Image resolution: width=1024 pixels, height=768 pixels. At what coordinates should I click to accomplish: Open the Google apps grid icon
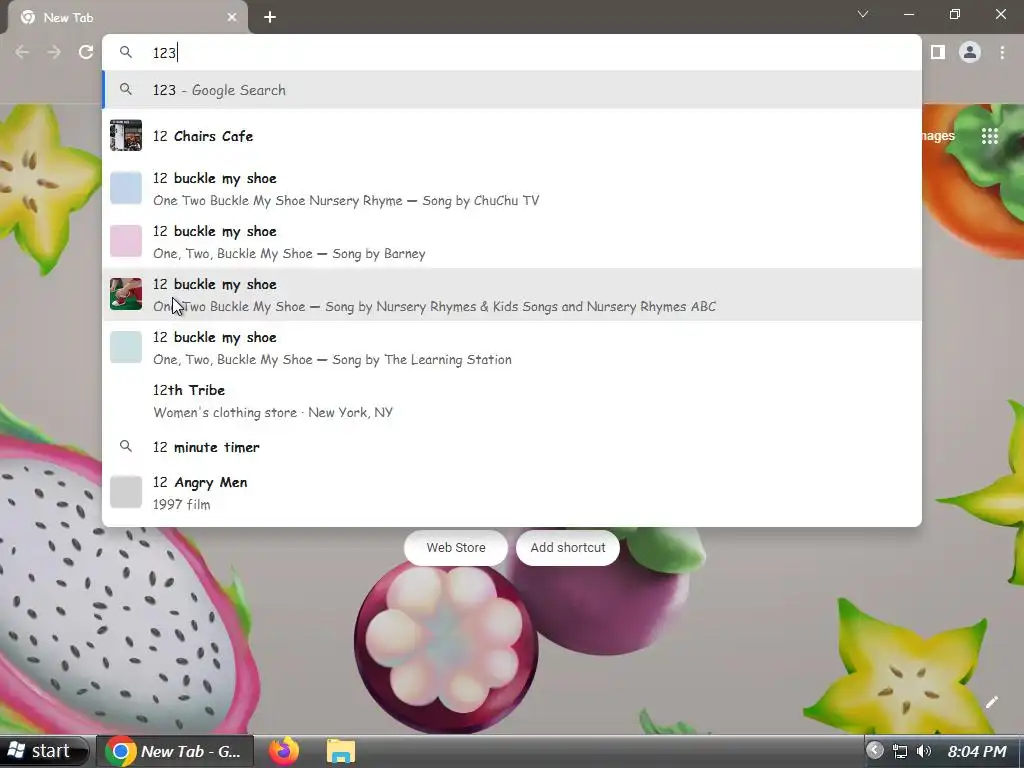tap(990, 136)
